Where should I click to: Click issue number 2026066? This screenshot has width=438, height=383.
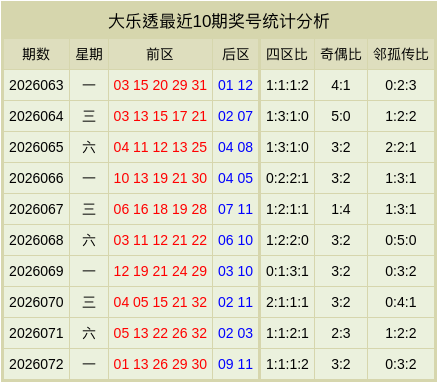pos(36,178)
